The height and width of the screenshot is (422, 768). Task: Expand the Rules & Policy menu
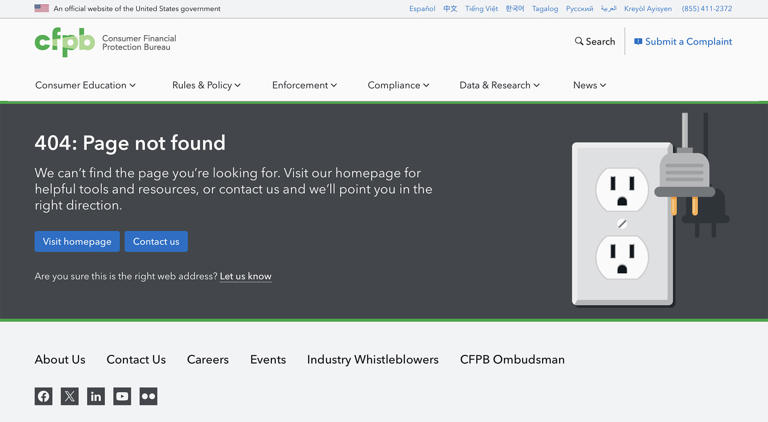click(x=206, y=85)
